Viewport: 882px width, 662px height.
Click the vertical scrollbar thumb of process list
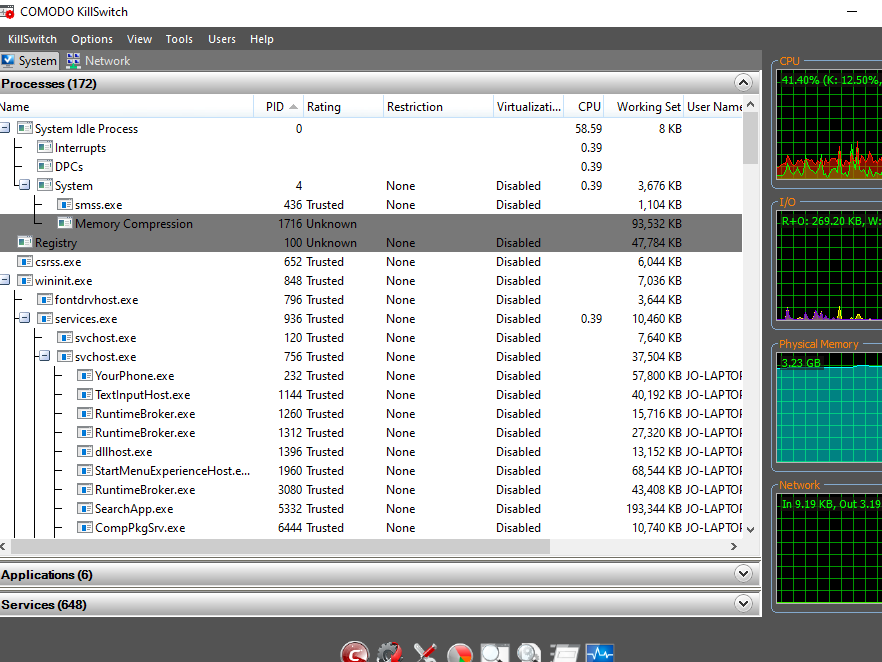click(750, 138)
